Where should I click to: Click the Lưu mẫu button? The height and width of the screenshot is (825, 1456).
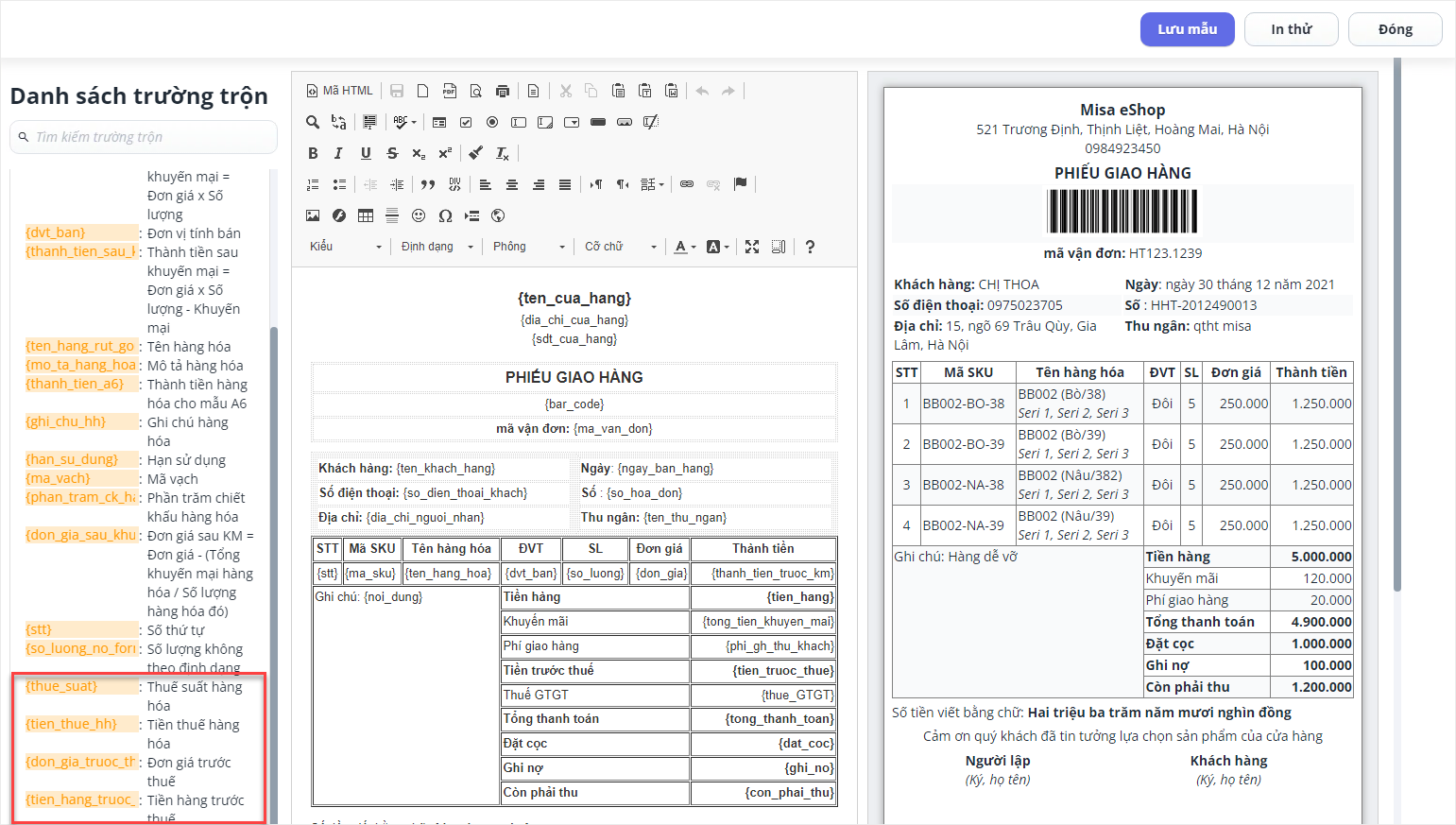point(1187,29)
